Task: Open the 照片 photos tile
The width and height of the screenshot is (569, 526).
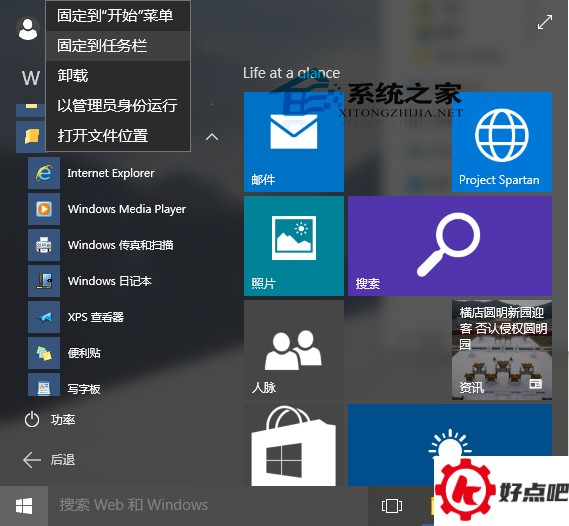Action: [294, 246]
